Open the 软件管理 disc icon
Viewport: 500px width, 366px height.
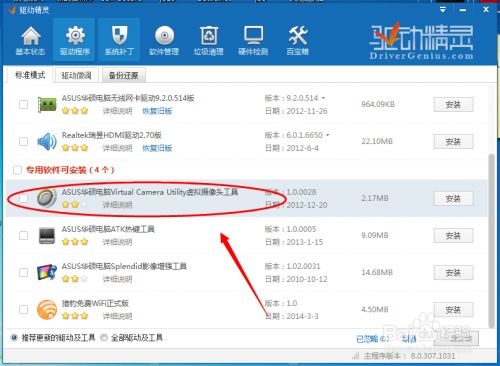click(x=164, y=41)
